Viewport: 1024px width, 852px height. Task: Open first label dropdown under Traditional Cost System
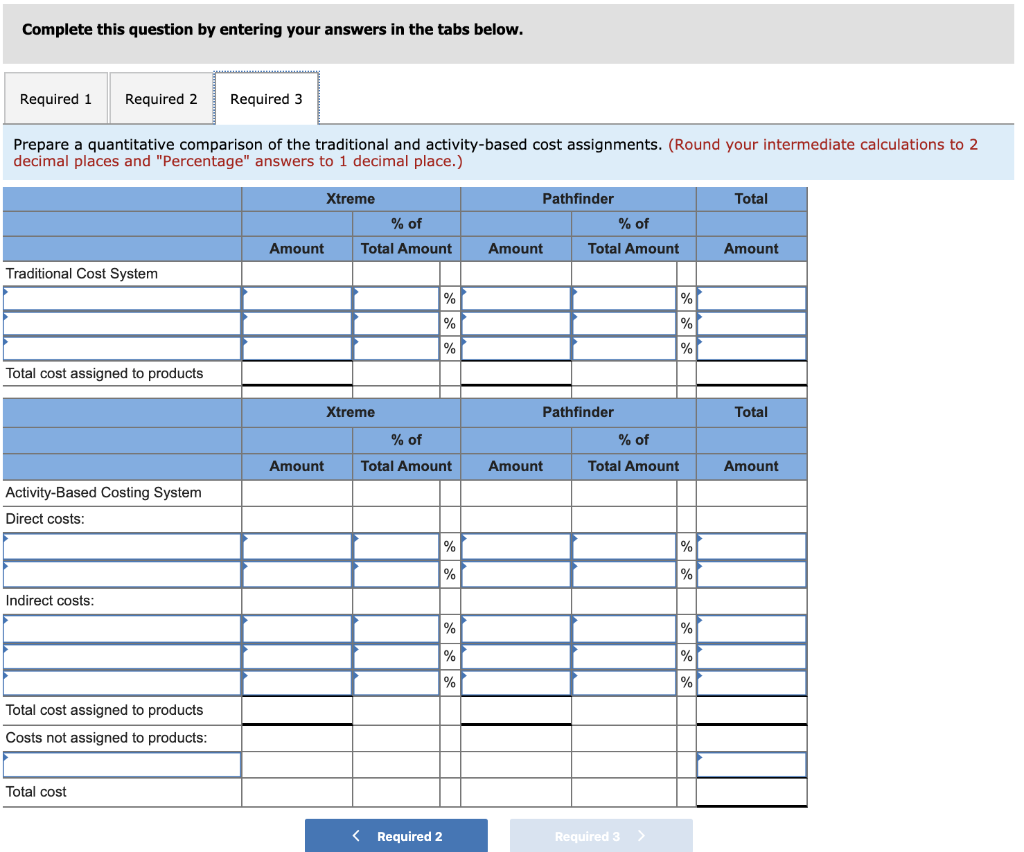[122, 298]
